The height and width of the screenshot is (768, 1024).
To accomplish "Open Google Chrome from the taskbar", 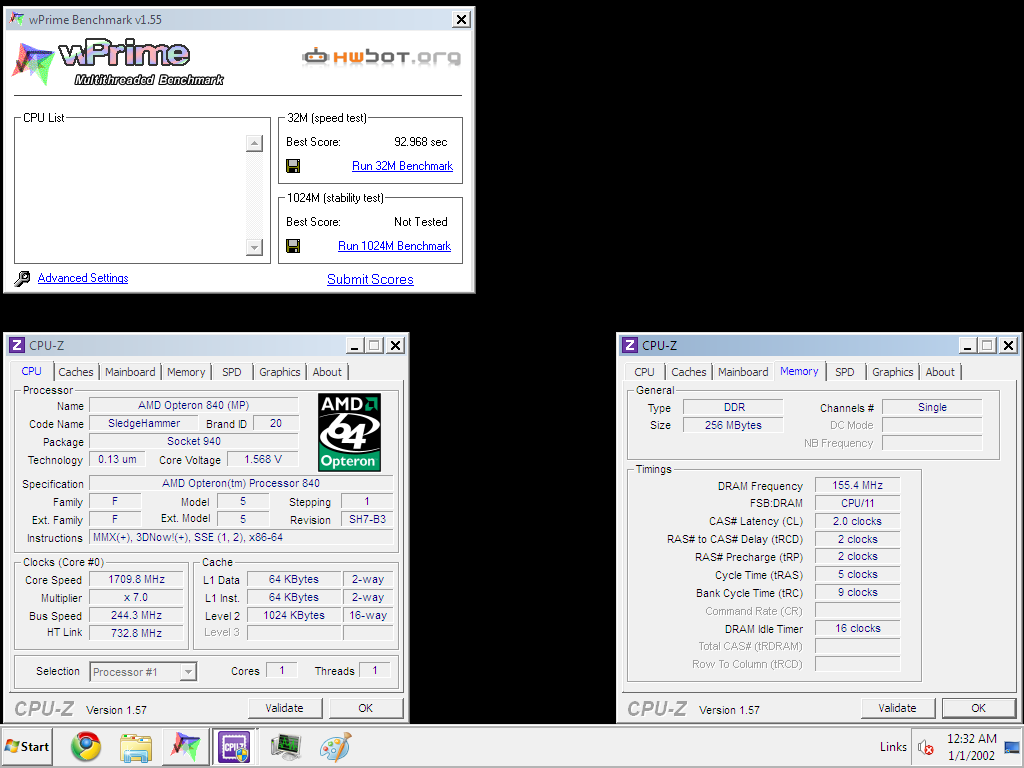I will (86, 746).
